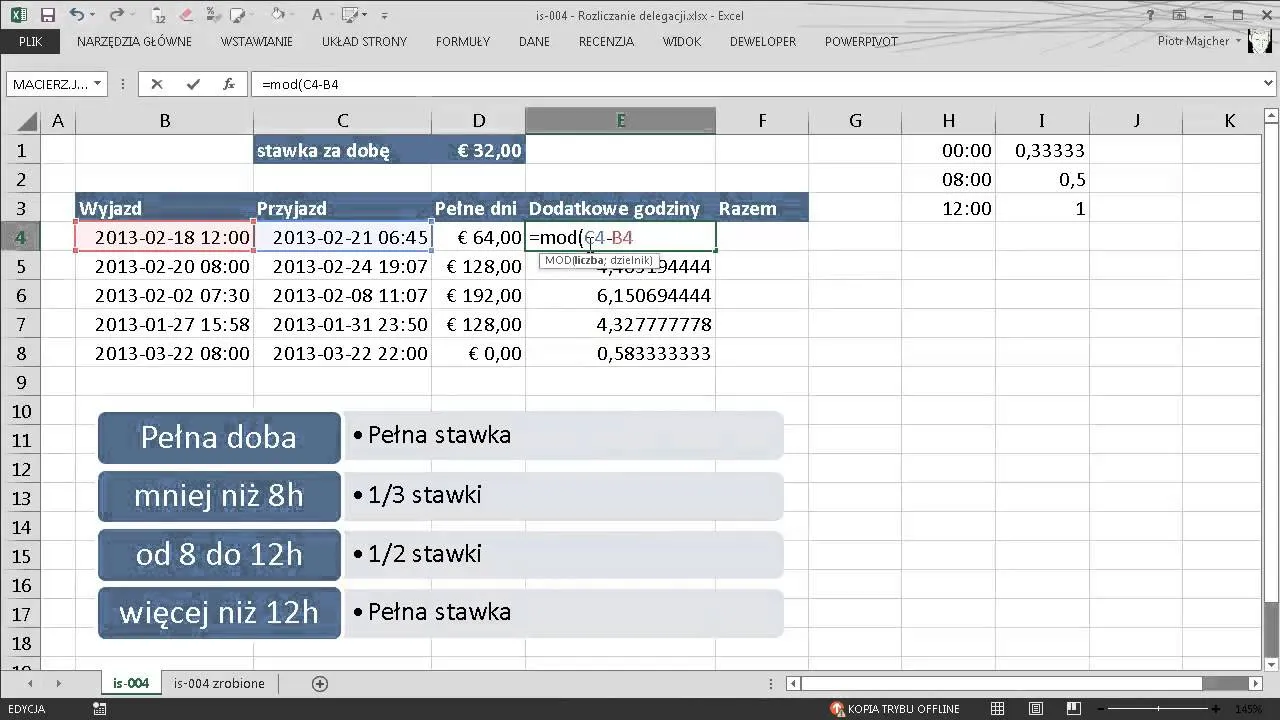This screenshot has width=1280, height=720.
Task: Switch to the is-004 zrobione sheet tab
Action: [x=219, y=684]
